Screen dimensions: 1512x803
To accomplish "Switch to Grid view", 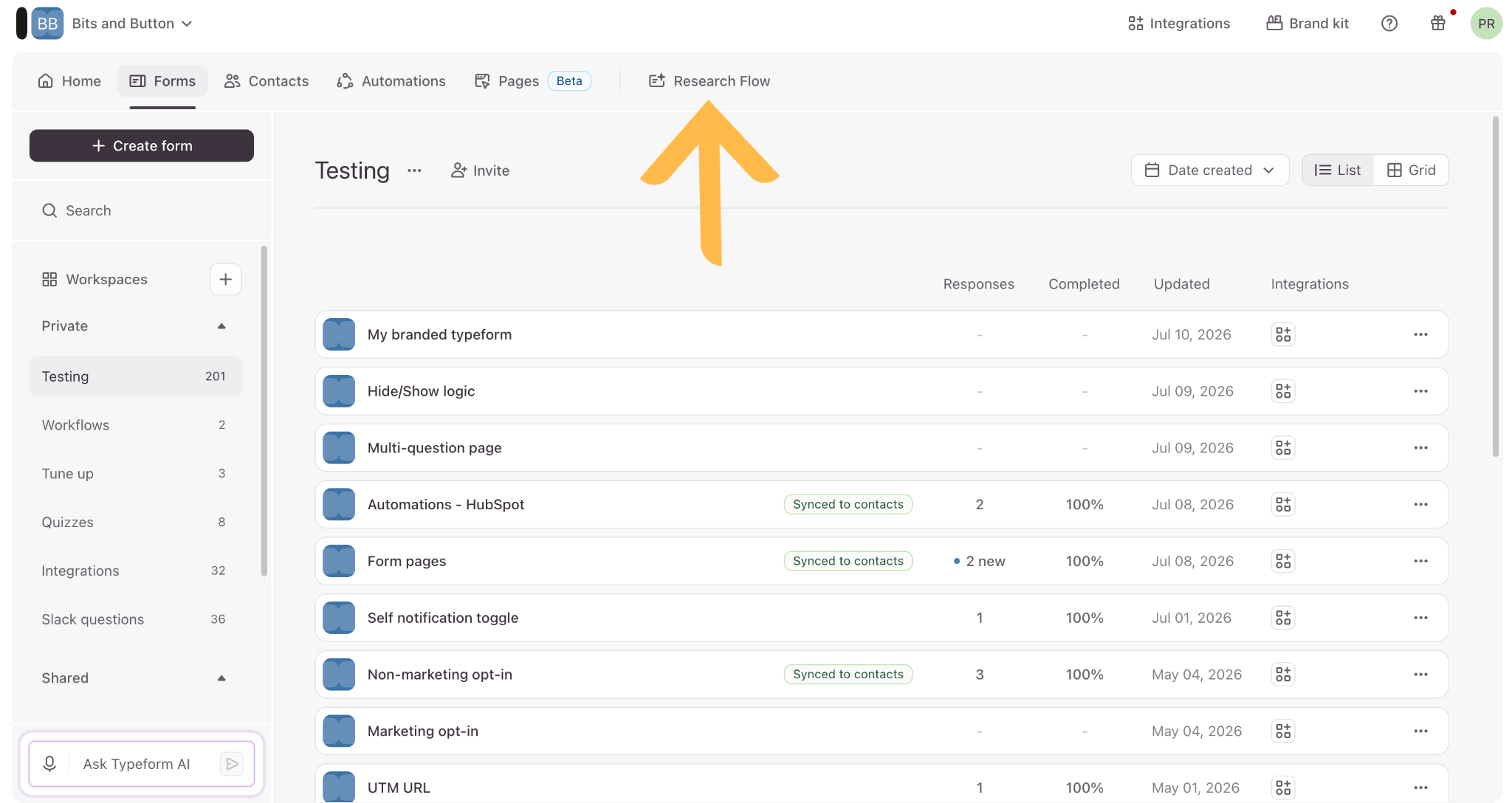I will tap(1411, 170).
